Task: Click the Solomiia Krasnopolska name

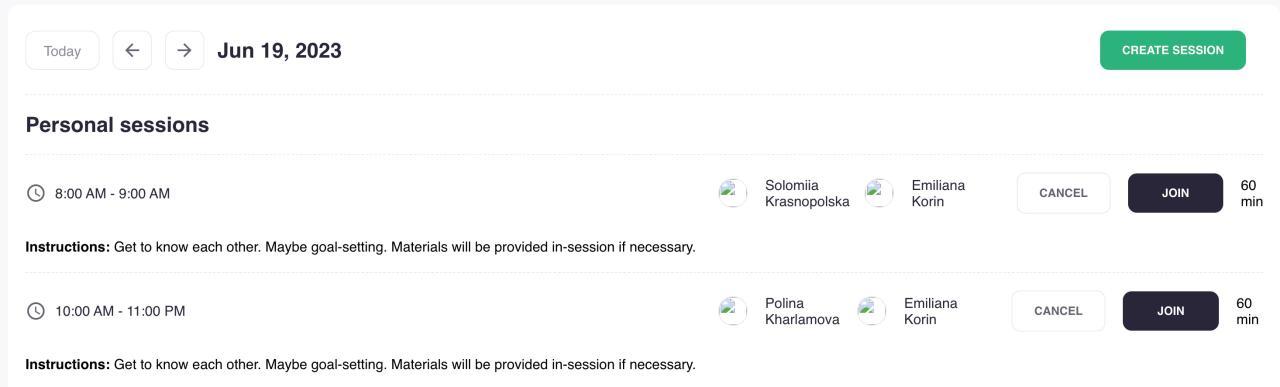Action: point(807,193)
